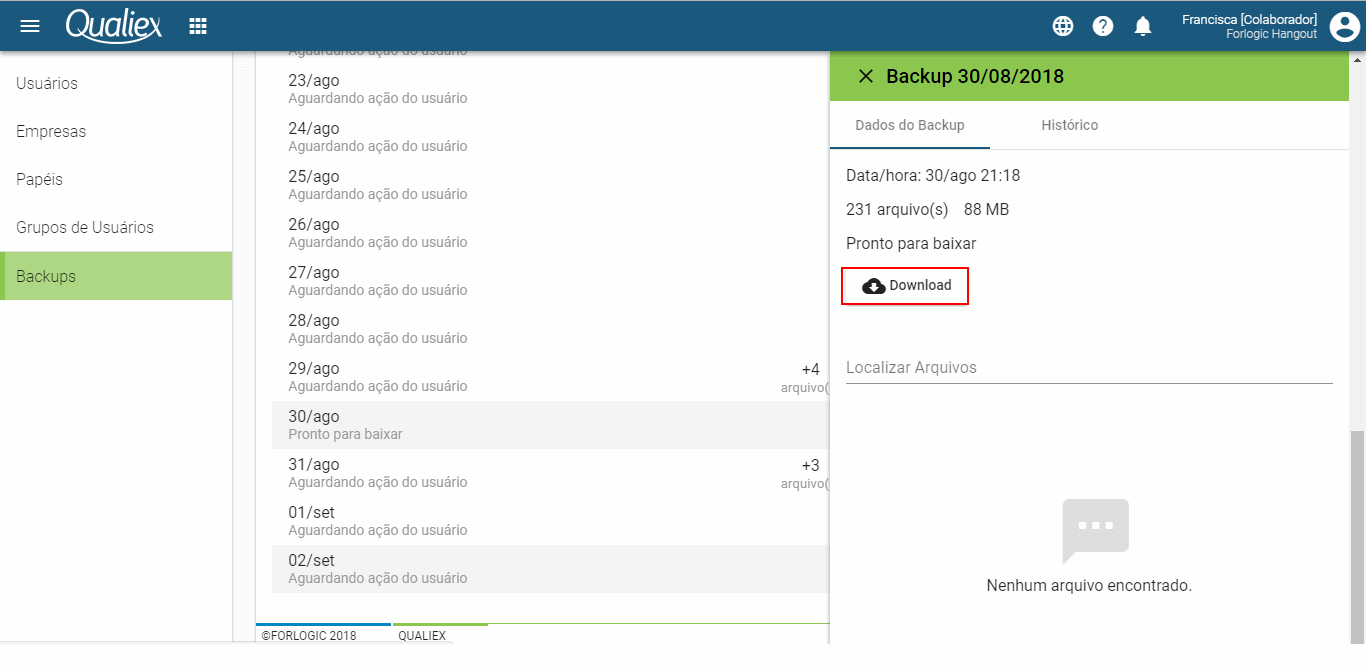Image resolution: width=1366 pixels, height=666 pixels.
Task: Switch to the Histórico tab
Action: coord(1069,125)
